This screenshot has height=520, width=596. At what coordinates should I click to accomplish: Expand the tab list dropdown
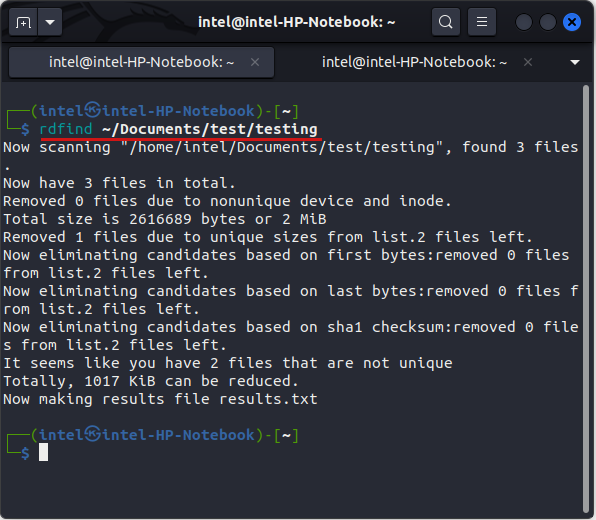(575, 62)
